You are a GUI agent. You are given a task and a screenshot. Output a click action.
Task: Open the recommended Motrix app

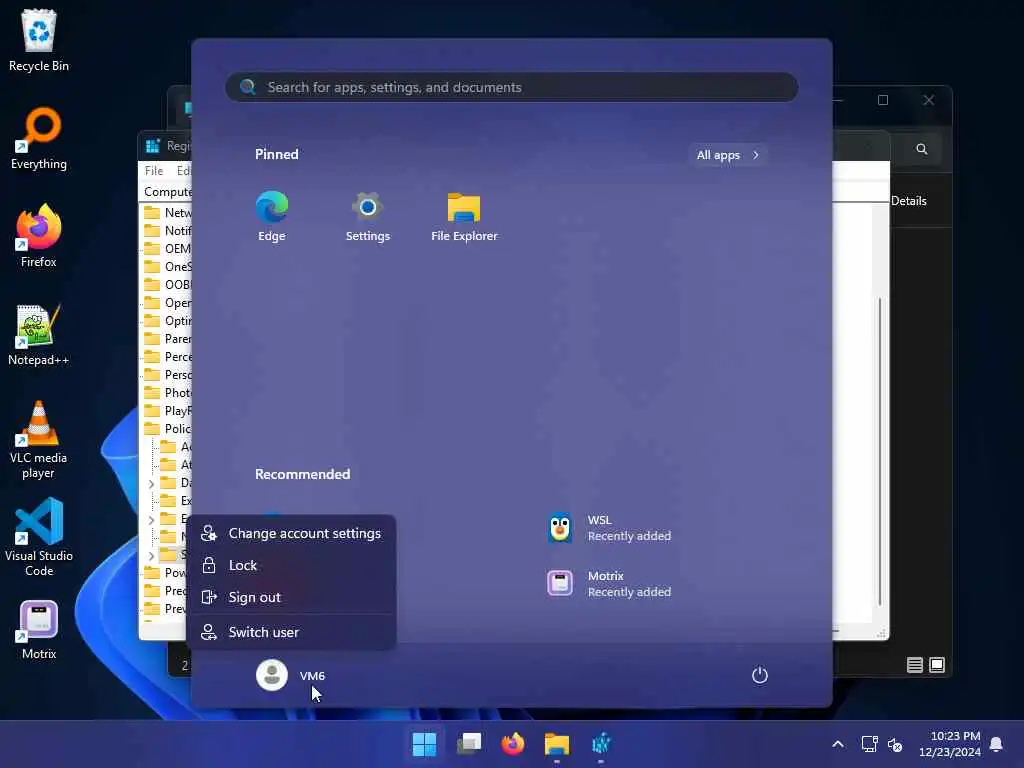click(609, 584)
